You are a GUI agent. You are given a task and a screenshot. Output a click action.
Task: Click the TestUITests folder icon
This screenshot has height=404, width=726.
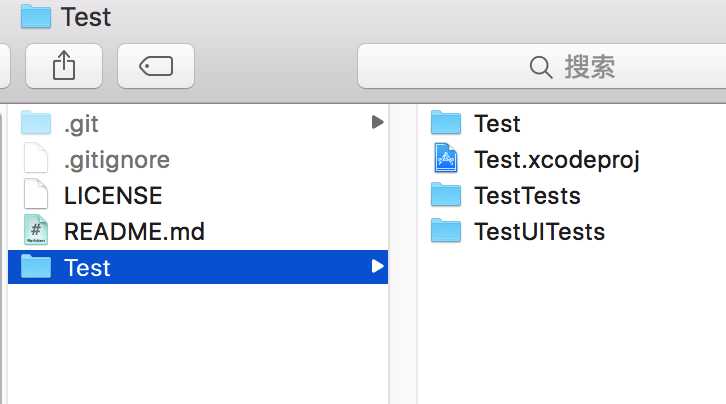tap(446, 230)
